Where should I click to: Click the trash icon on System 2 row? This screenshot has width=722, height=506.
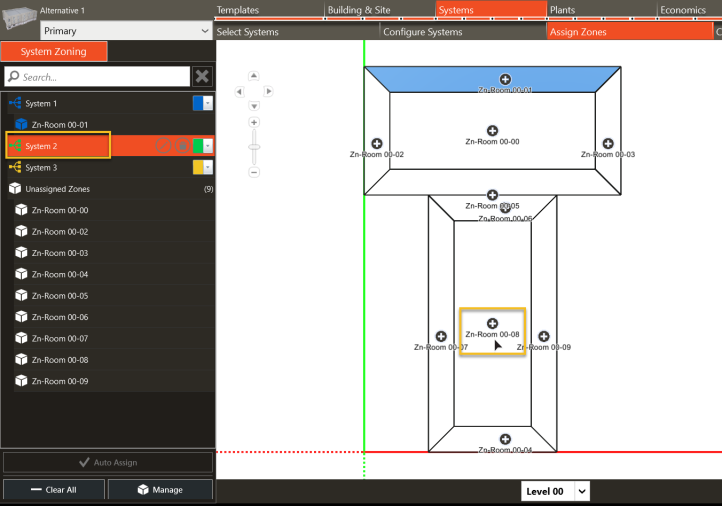point(183,145)
